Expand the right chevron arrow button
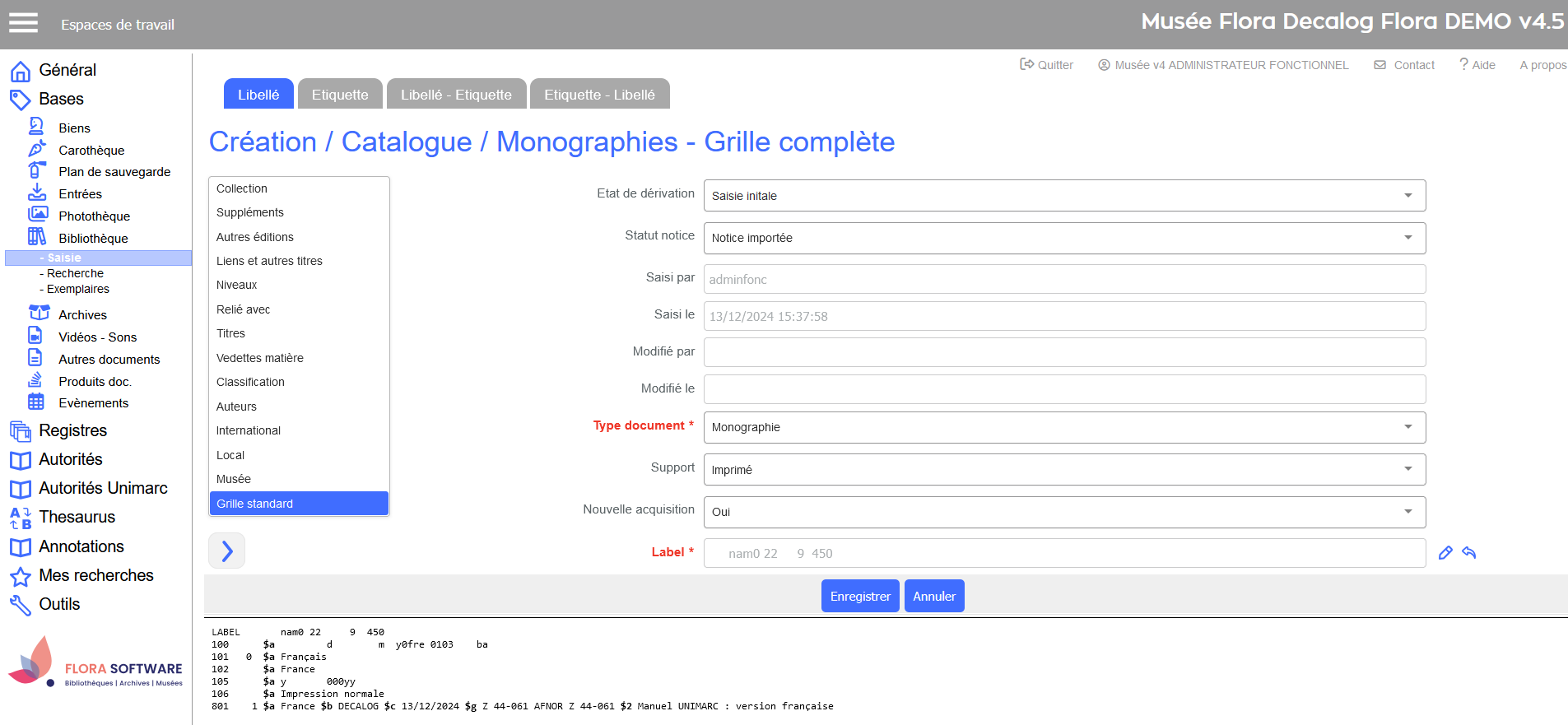1568x725 pixels. (x=227, y=551)
